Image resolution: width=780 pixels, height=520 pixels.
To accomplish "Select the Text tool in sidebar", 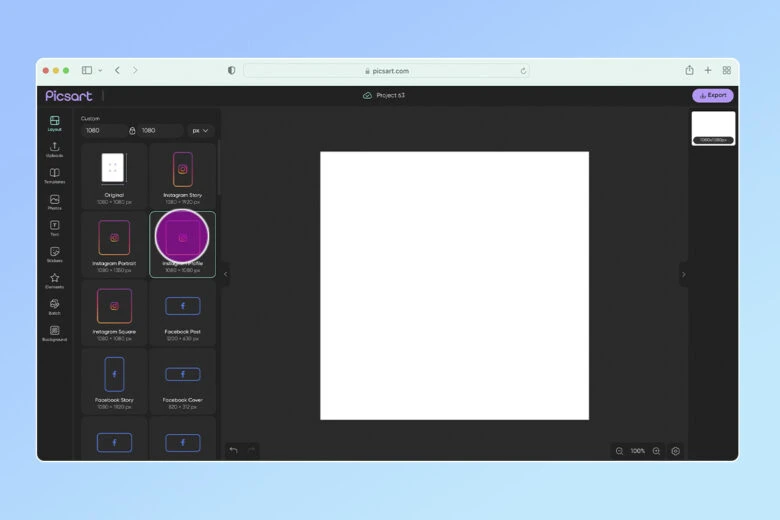I will click(54, 227).
